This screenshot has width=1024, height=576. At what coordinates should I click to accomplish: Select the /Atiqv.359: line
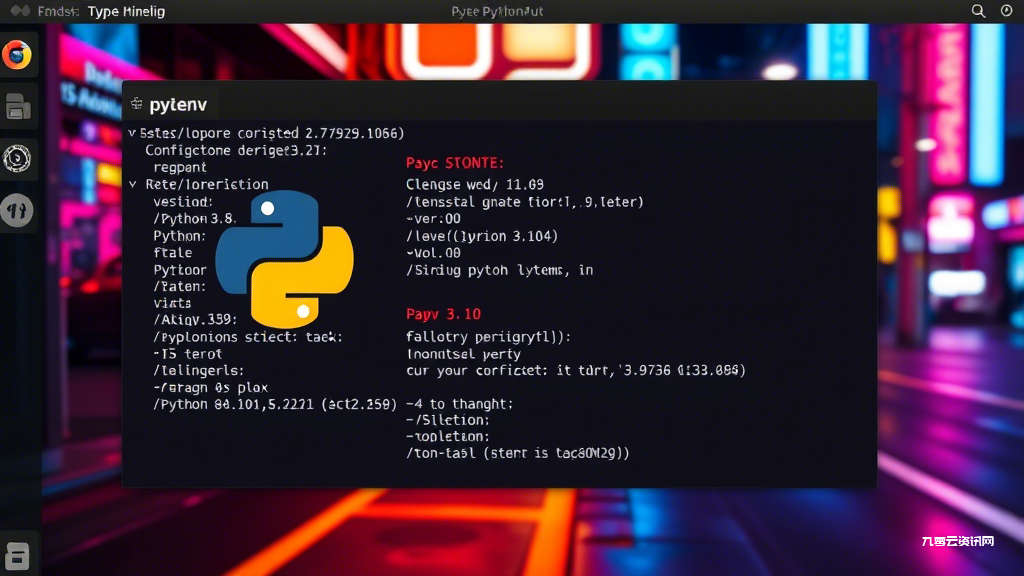pos(195,319)
